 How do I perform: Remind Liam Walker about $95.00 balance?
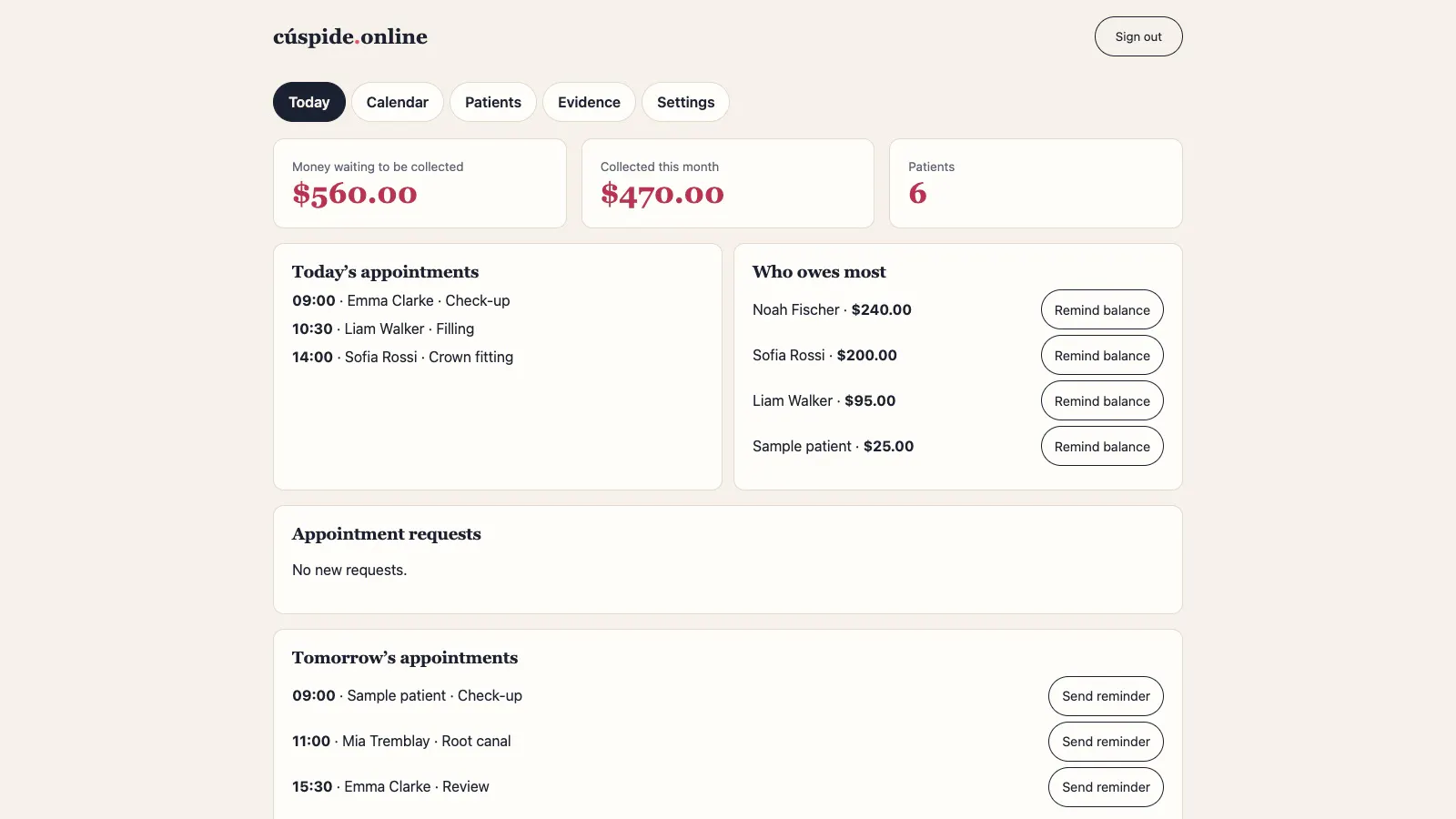[1102, 400]
